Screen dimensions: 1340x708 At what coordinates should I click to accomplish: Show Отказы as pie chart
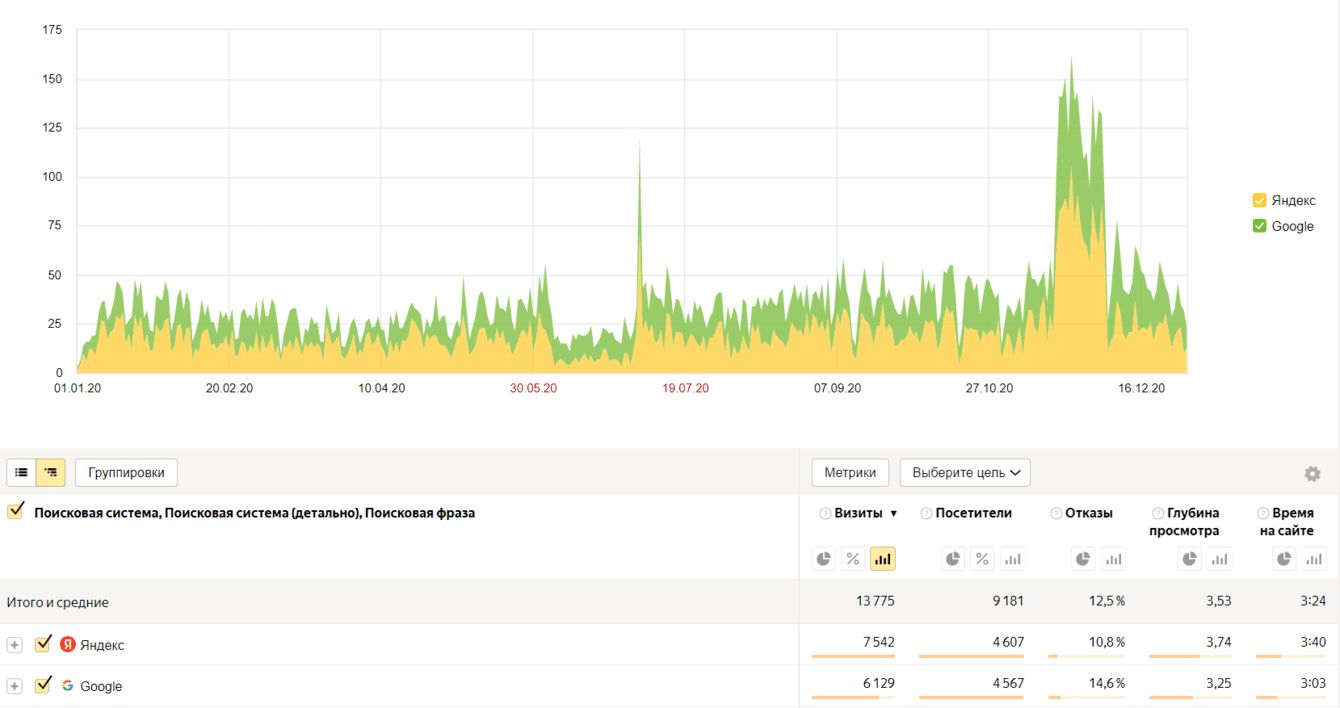tap(1083, 559)
